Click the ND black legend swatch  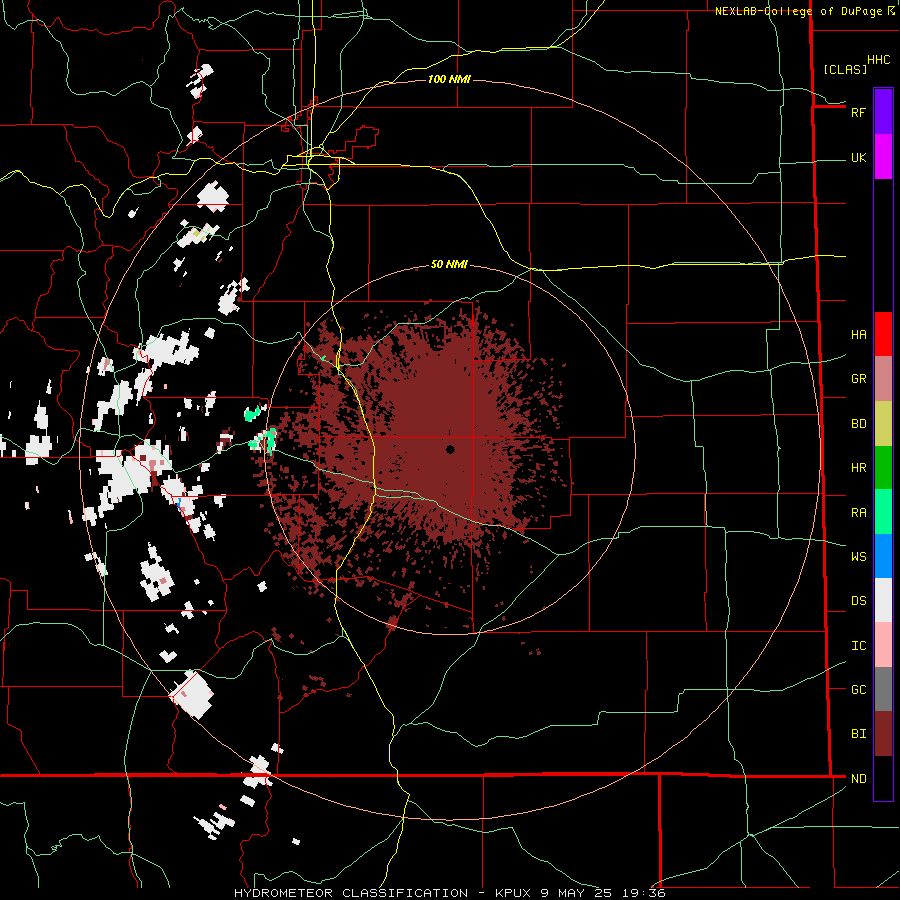[x=883, y=778]
